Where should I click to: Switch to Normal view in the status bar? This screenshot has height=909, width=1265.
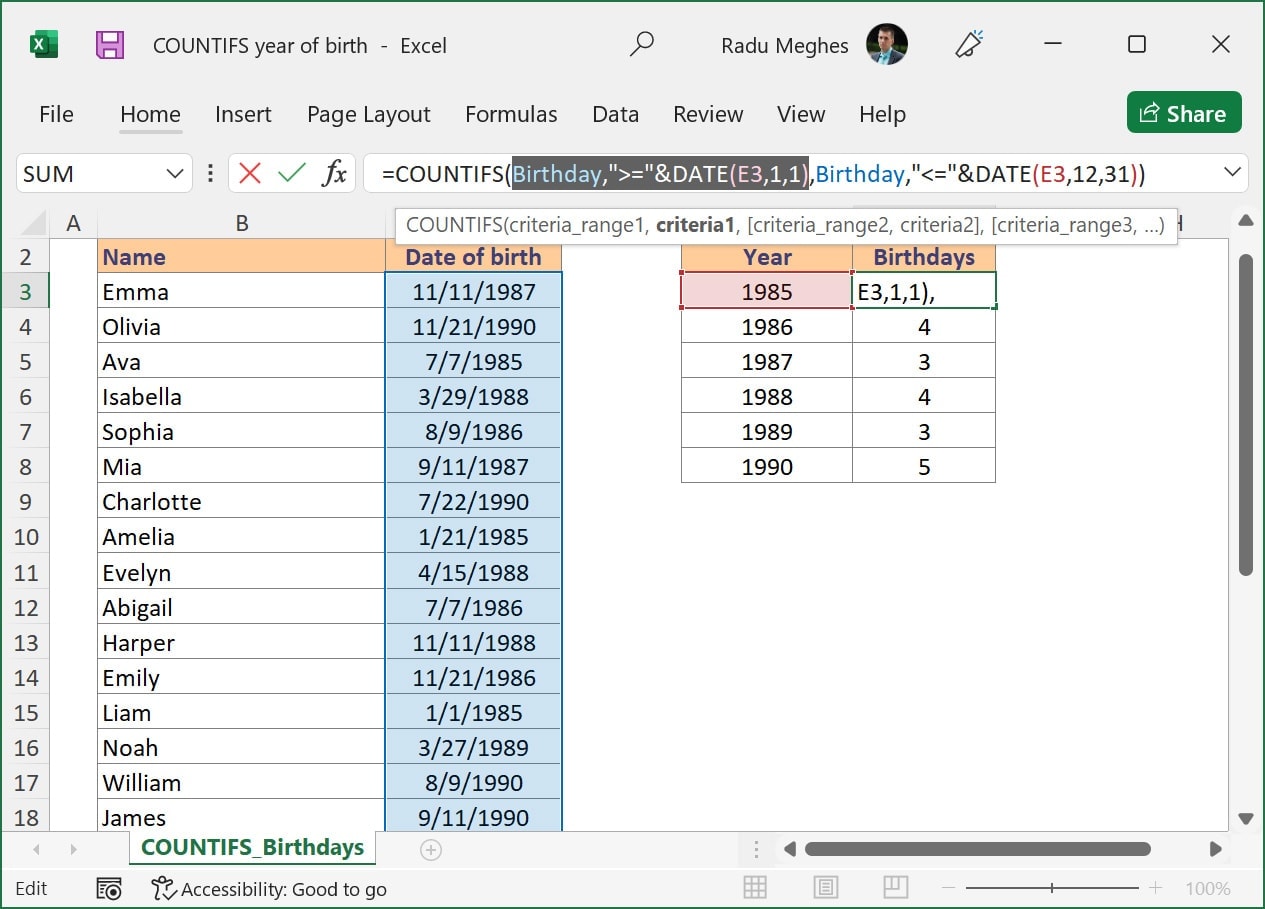click(753, 888)
